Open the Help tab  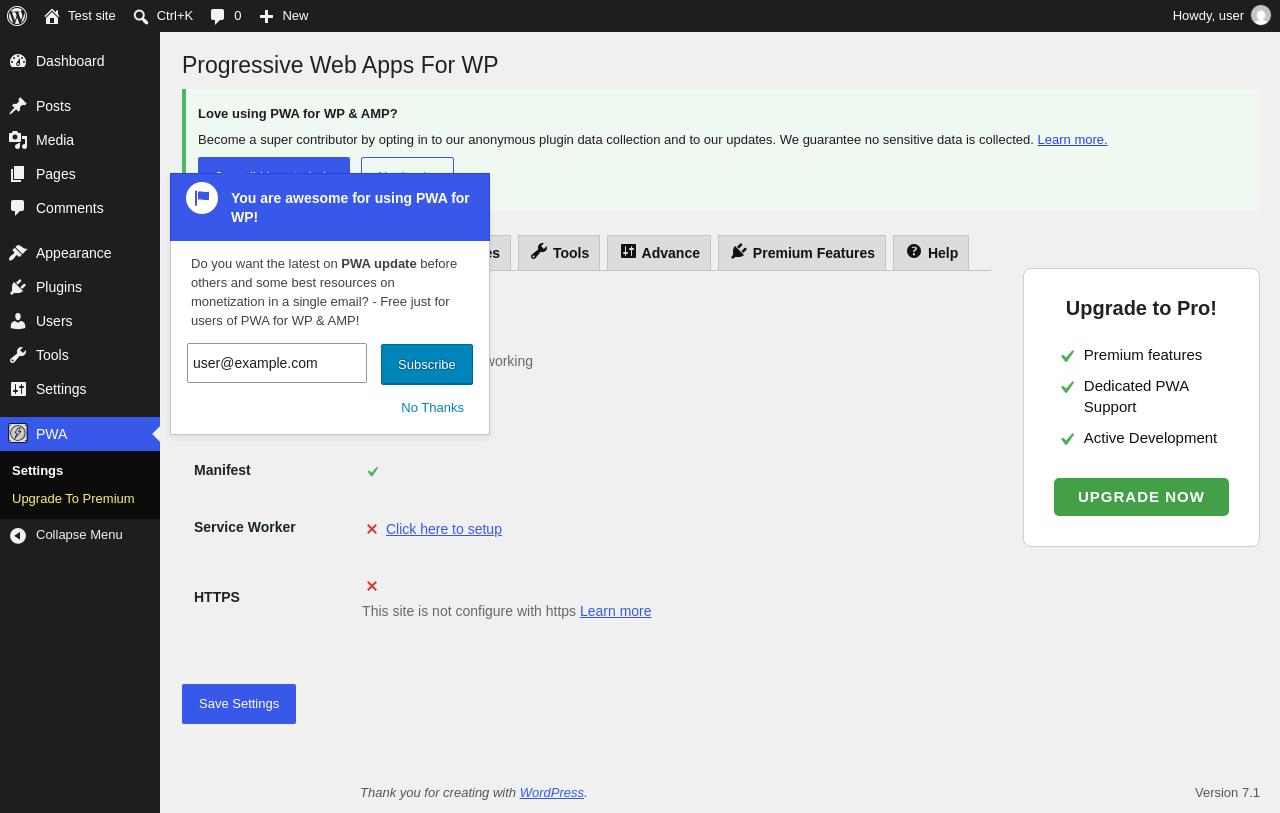point(931,253)
